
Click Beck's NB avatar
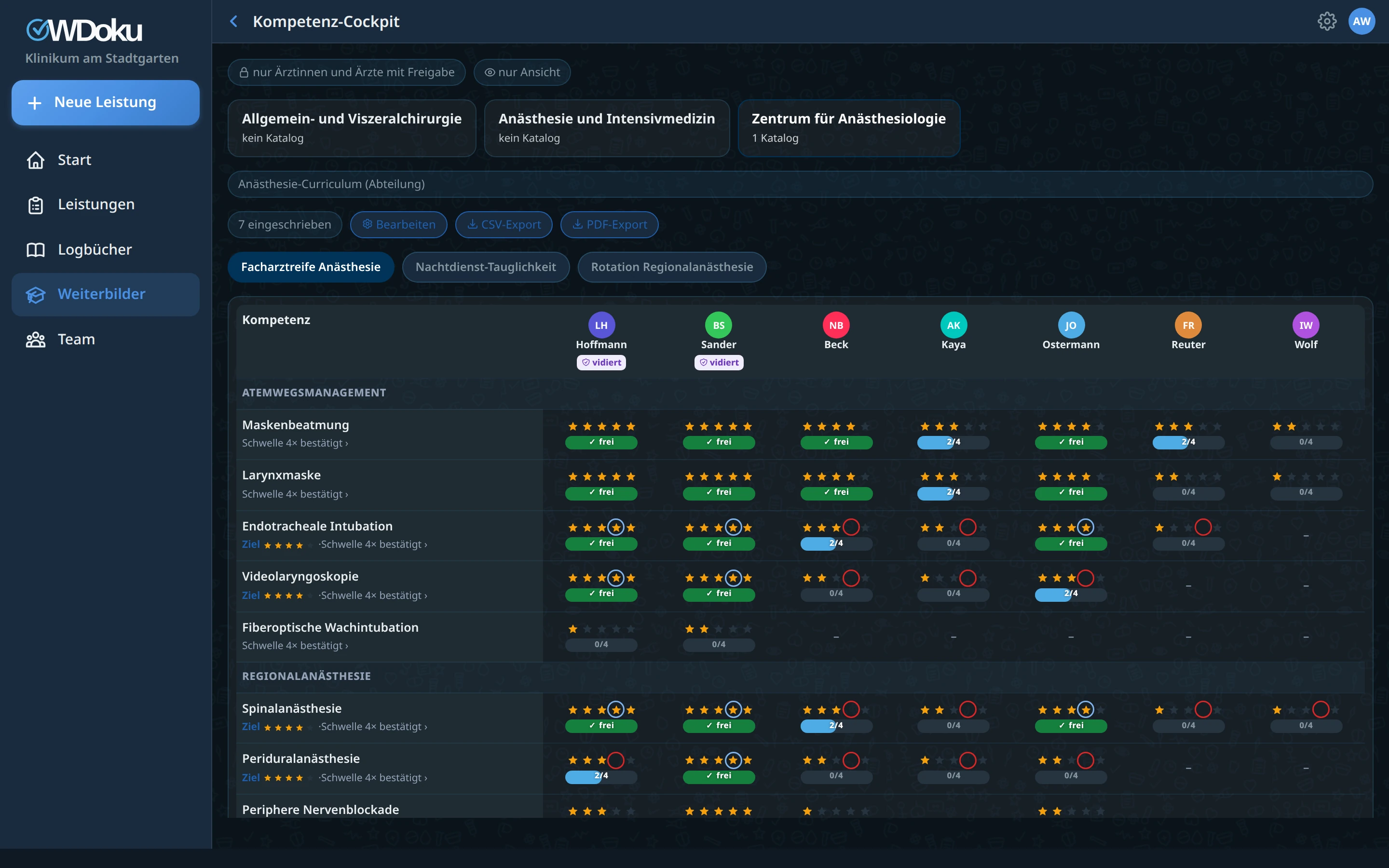(836, 325)
